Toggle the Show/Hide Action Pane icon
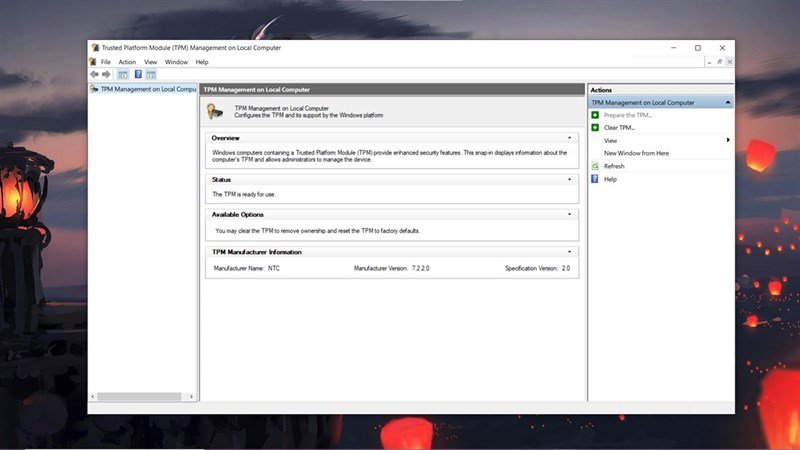 [152, 74]
